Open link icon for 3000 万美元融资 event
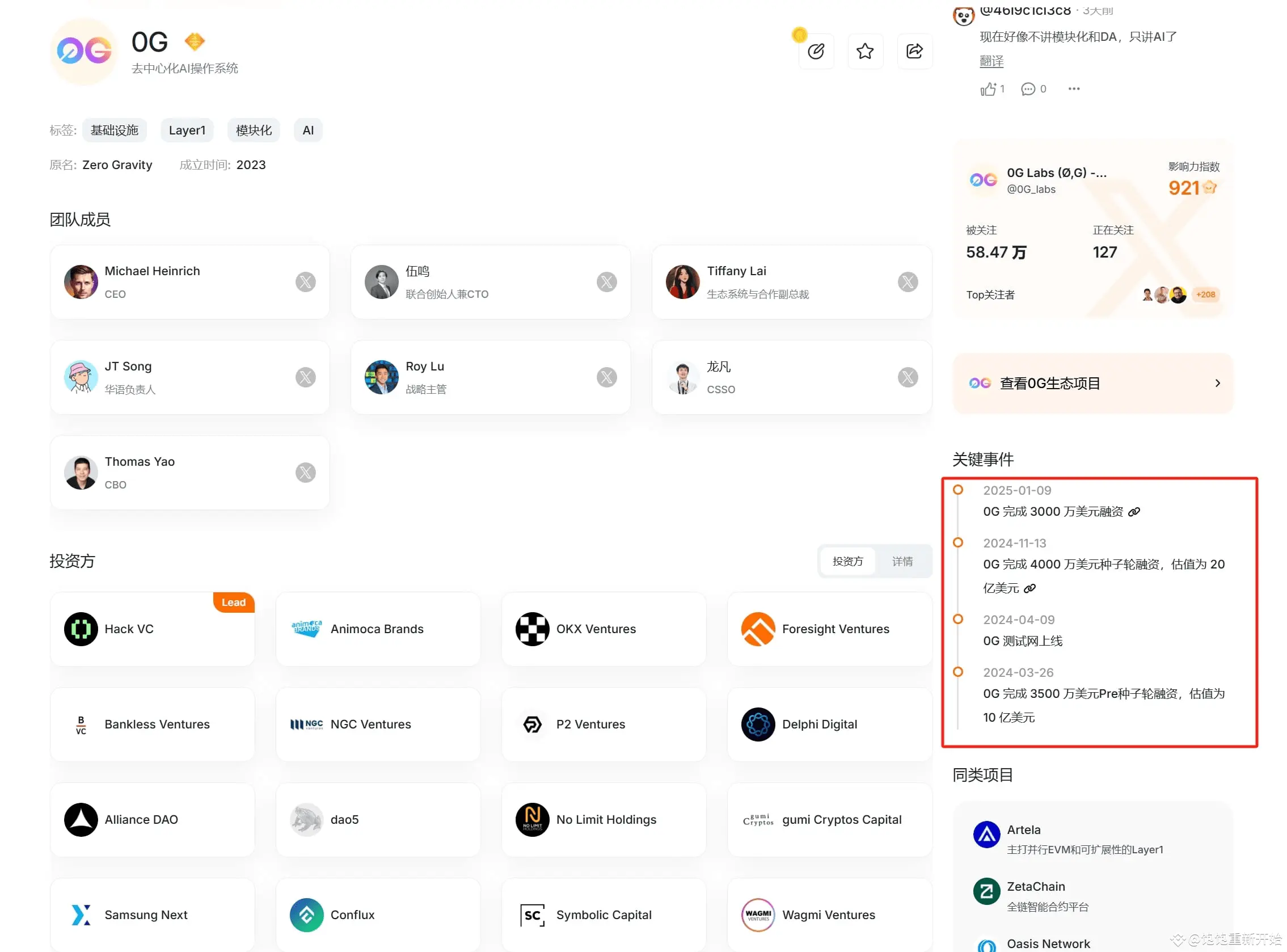The width and height of the screenshot is (1287, 952). click(1134, 512)
